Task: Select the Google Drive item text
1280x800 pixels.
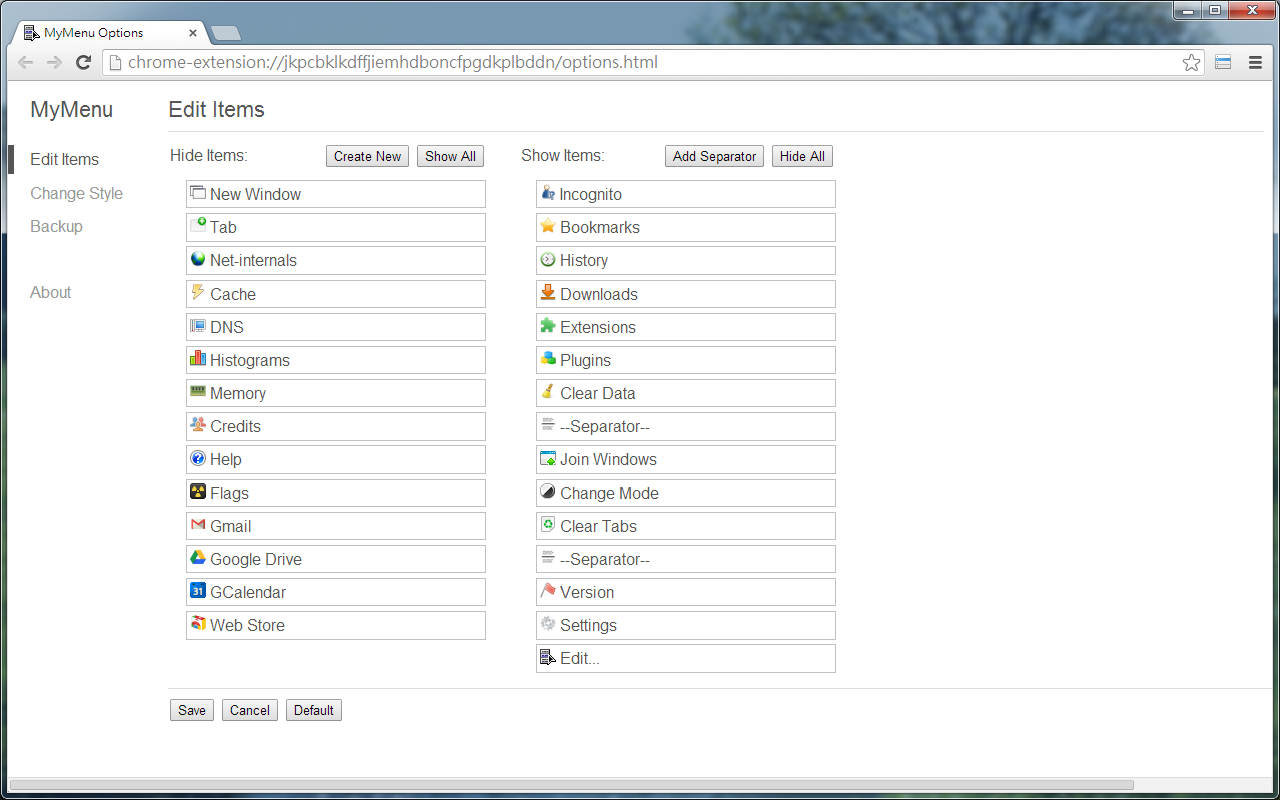Action: point(256,559)
